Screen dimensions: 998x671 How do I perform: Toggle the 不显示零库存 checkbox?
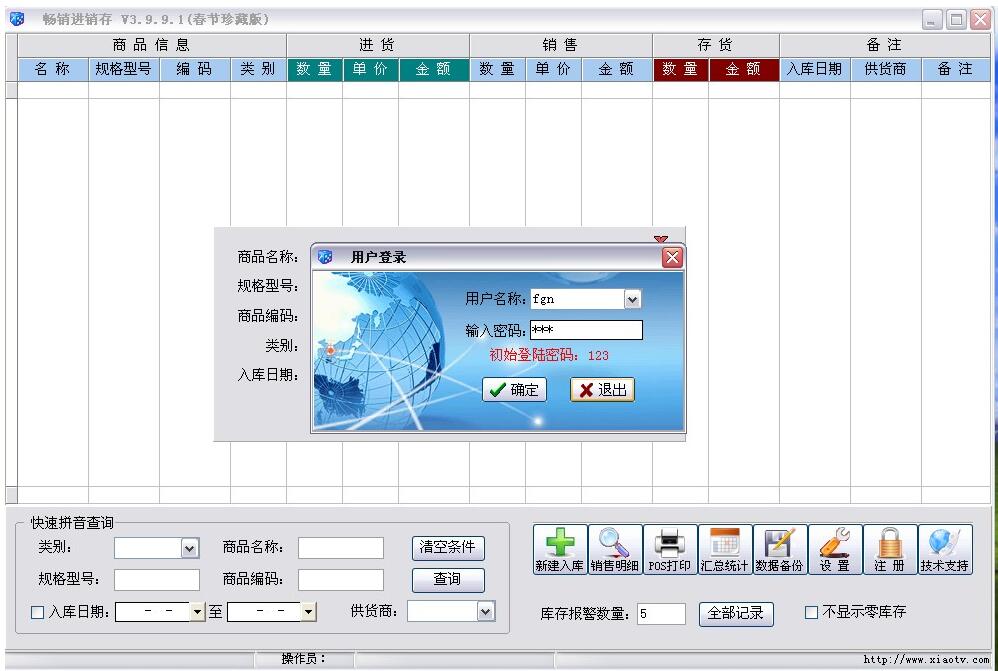tap(812, 612)
